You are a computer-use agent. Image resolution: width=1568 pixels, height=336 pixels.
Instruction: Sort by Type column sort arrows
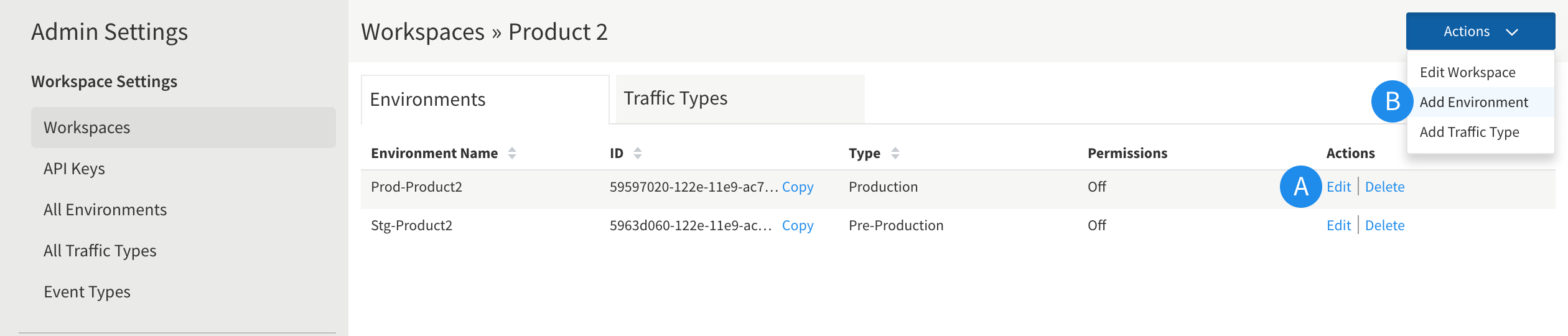pyautogui.click(x=895, y=153)
